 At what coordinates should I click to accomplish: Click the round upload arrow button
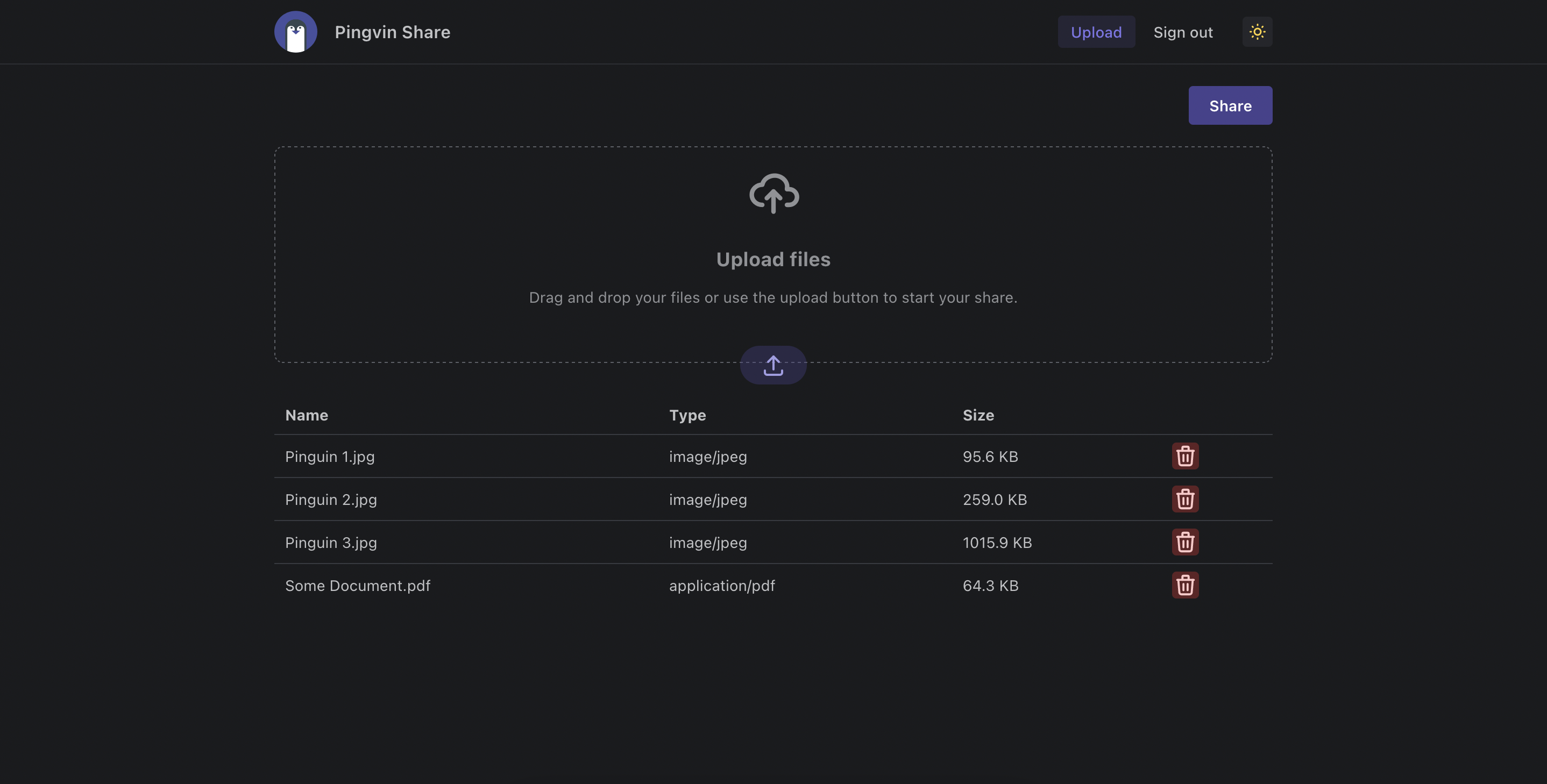click(x=773, y=365)
